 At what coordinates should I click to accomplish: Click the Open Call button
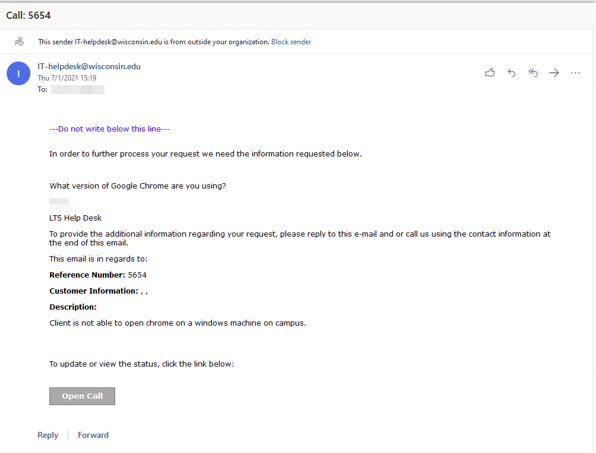tap(82, 396)
